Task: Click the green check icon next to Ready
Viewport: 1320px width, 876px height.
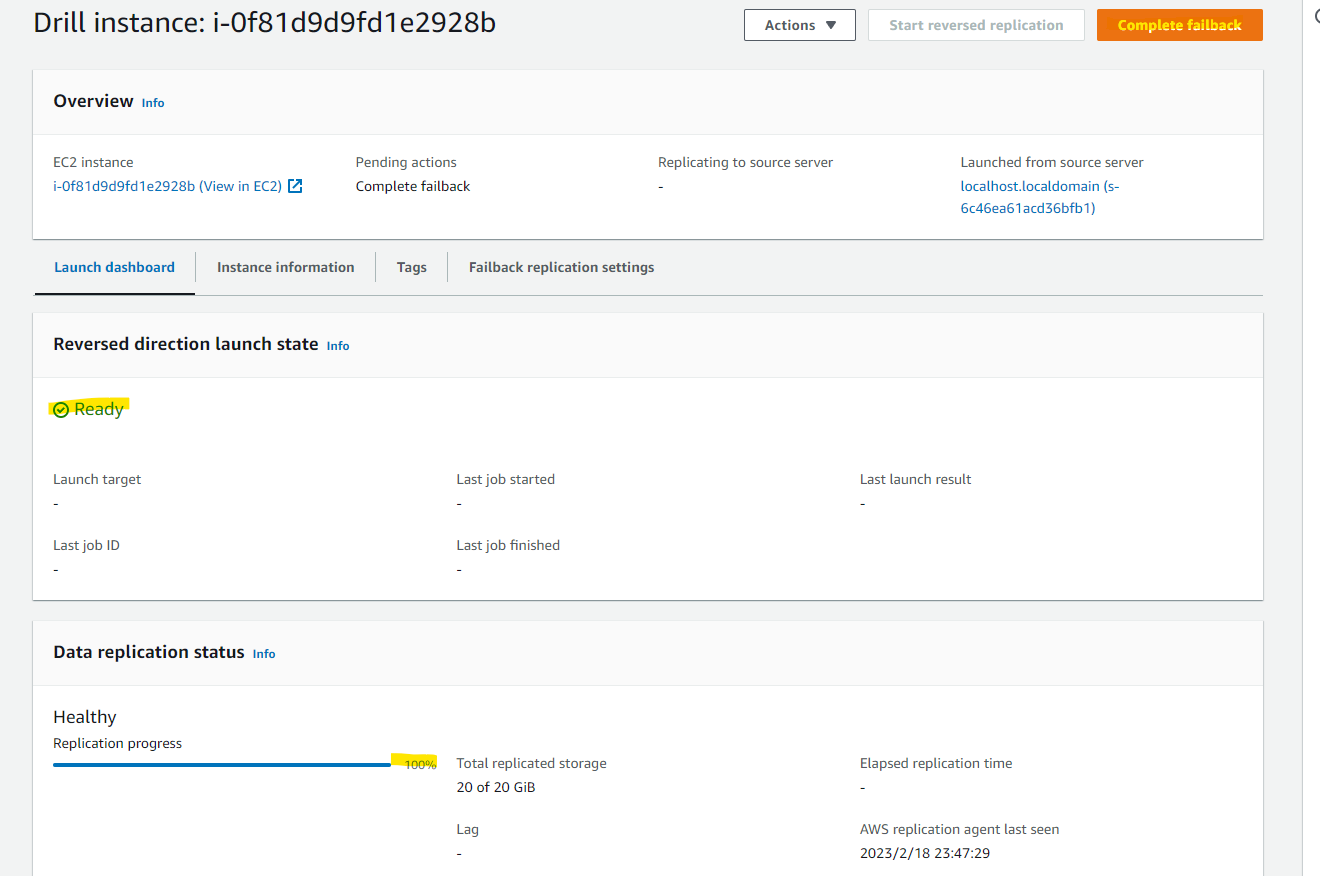Action: coord(61,410)
